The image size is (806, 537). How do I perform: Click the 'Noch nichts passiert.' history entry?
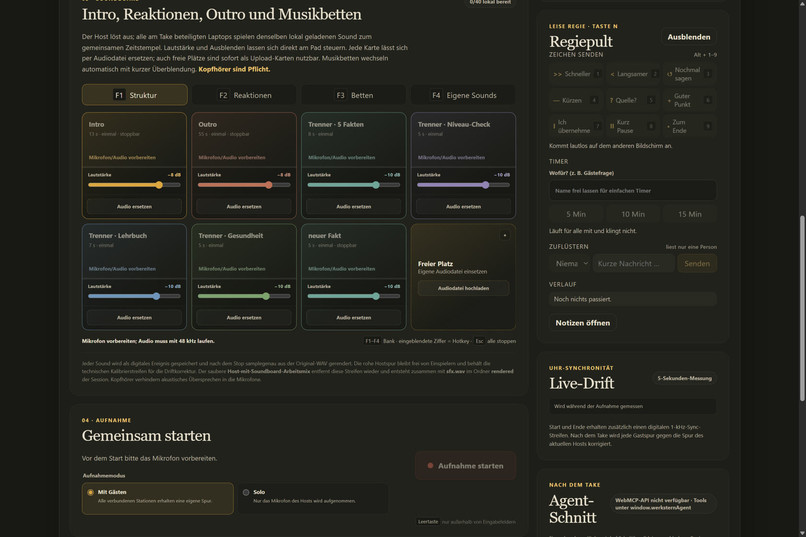tap(633, 299)
